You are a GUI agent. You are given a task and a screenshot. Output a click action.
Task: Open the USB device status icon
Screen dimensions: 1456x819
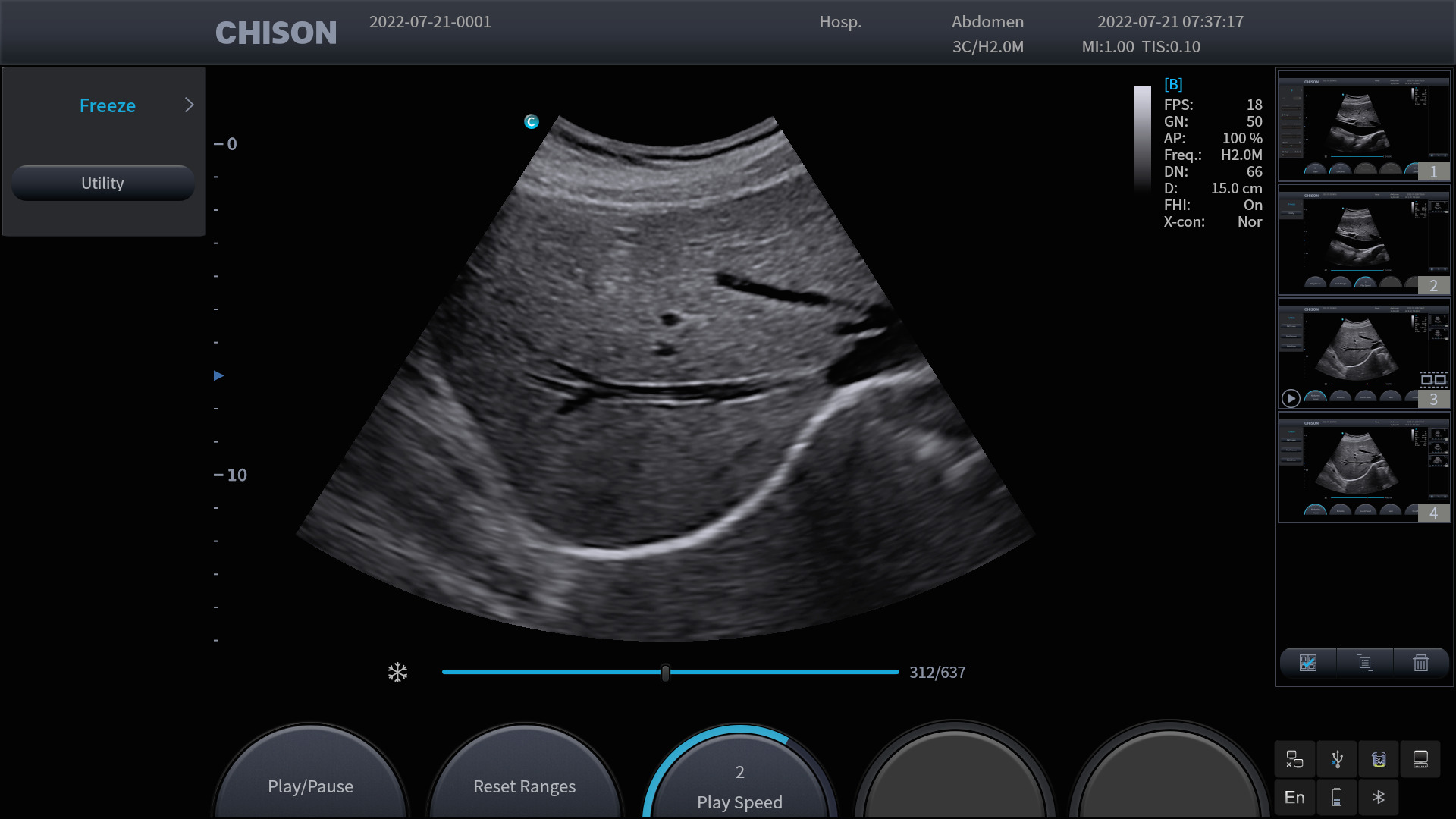coord(1337,759)
